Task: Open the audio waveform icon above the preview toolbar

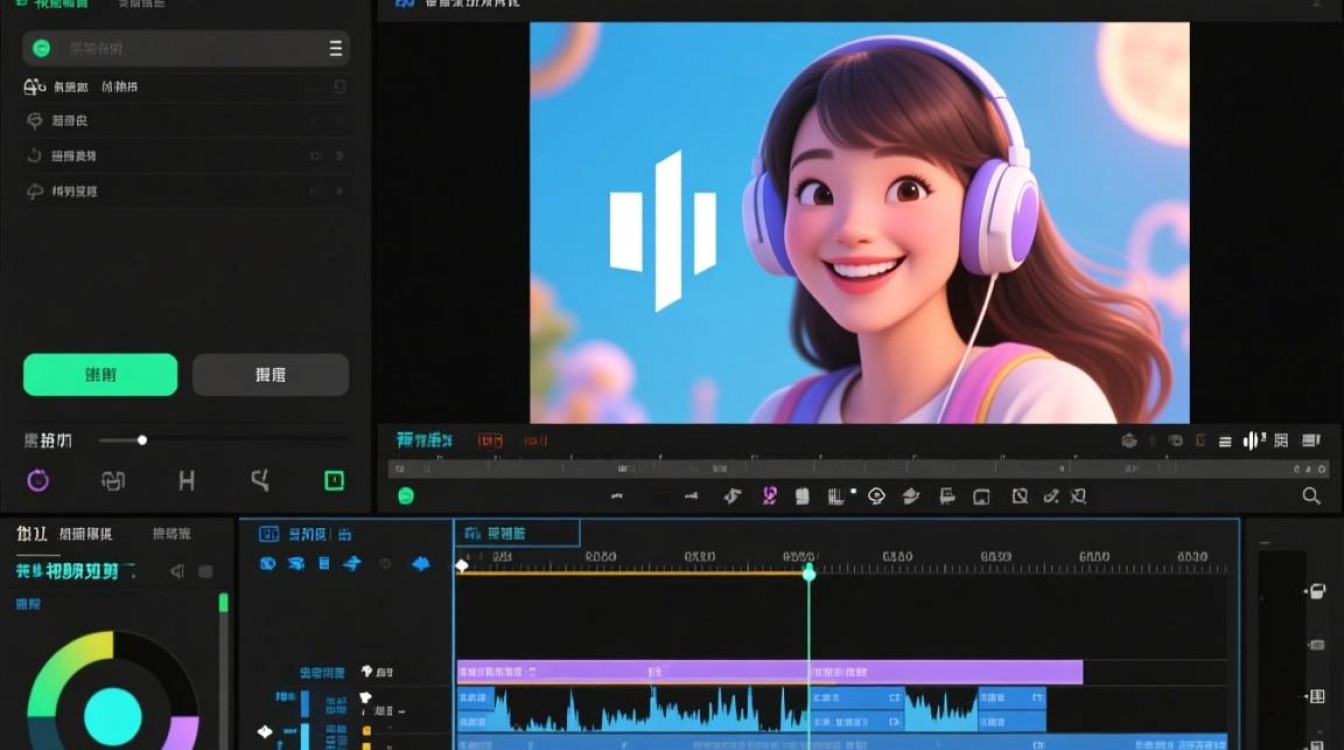Action: pos(1248,440)
